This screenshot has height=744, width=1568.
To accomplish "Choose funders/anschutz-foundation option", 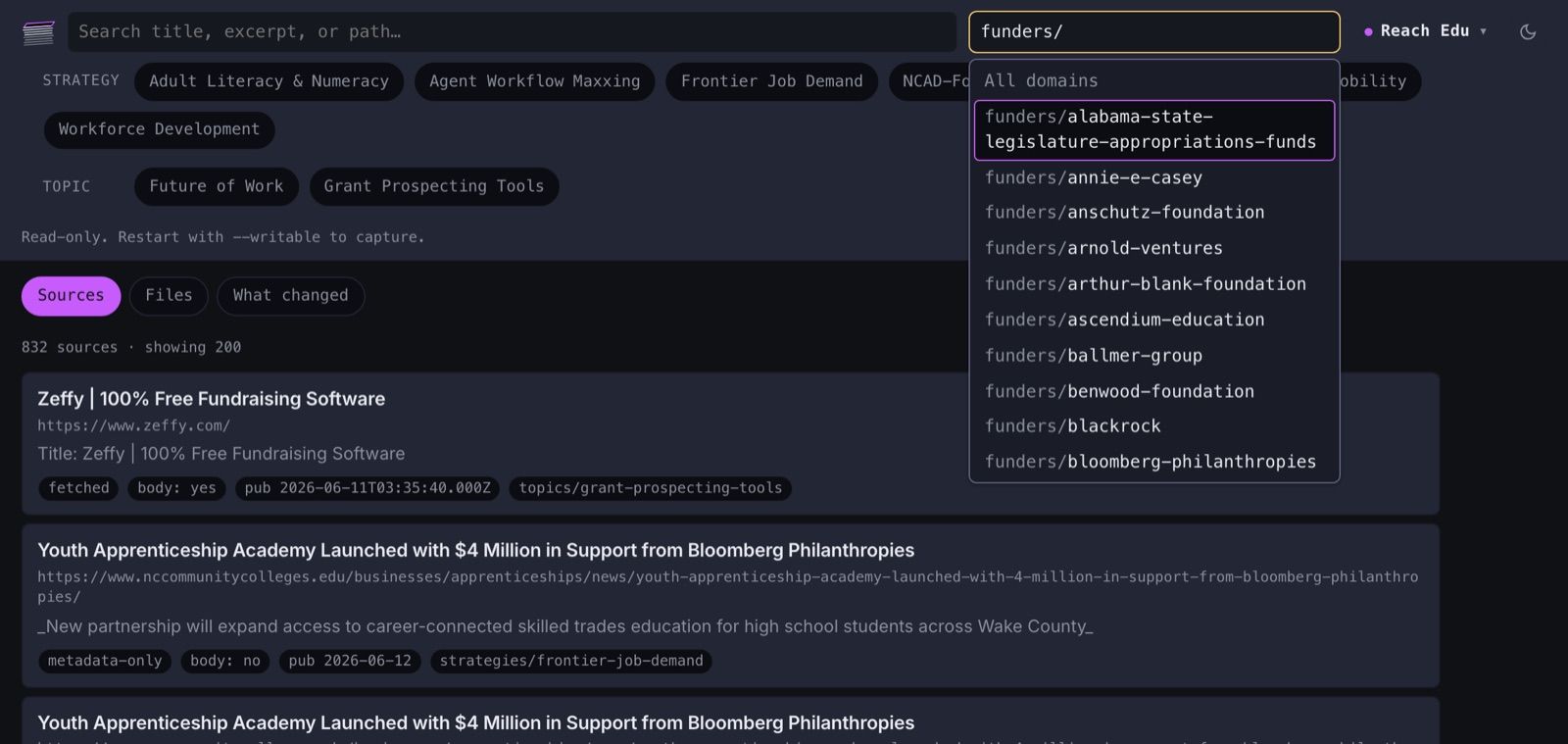I will coord(1153,213).
